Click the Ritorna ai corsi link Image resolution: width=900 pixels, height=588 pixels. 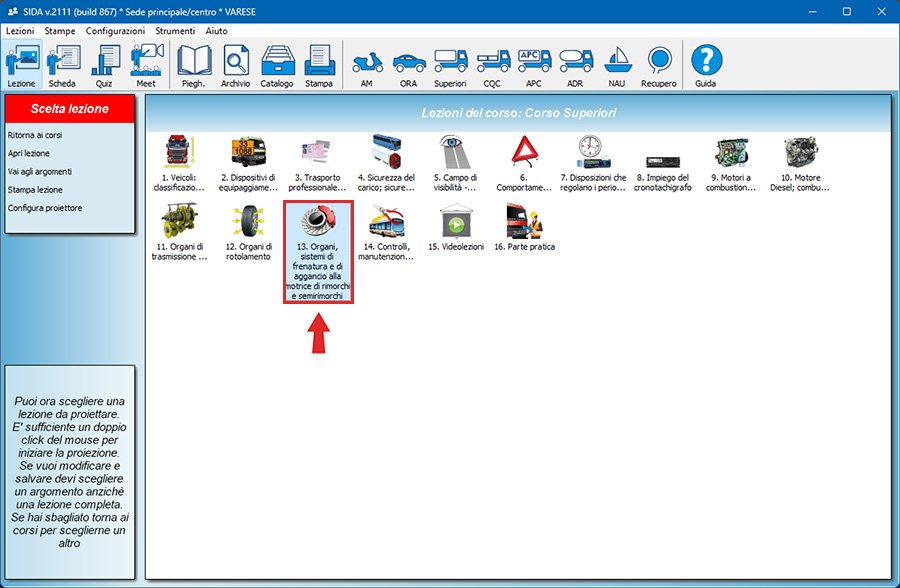tap(35, 135)
